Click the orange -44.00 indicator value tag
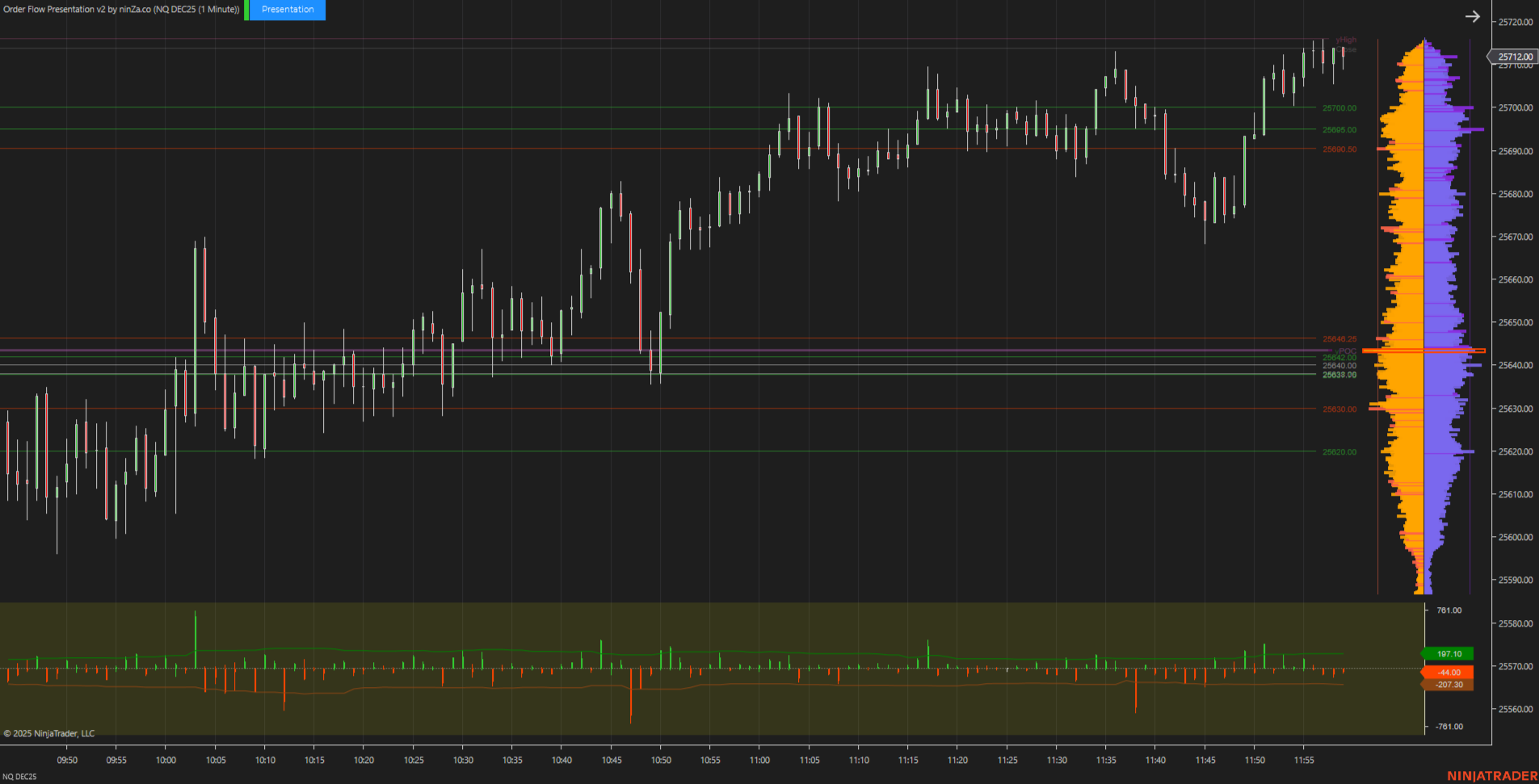1539x784 pixels. coord(1448,673)
